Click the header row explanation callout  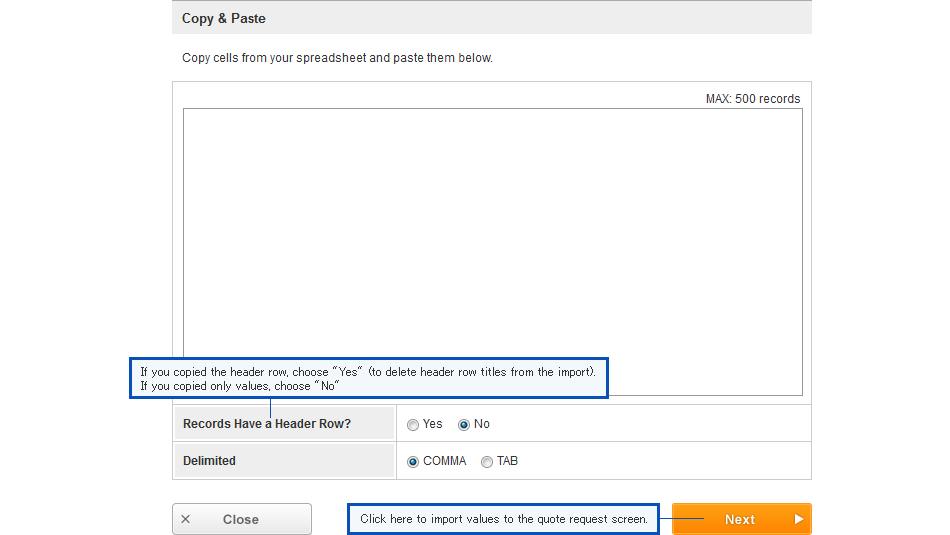[368, 378]
